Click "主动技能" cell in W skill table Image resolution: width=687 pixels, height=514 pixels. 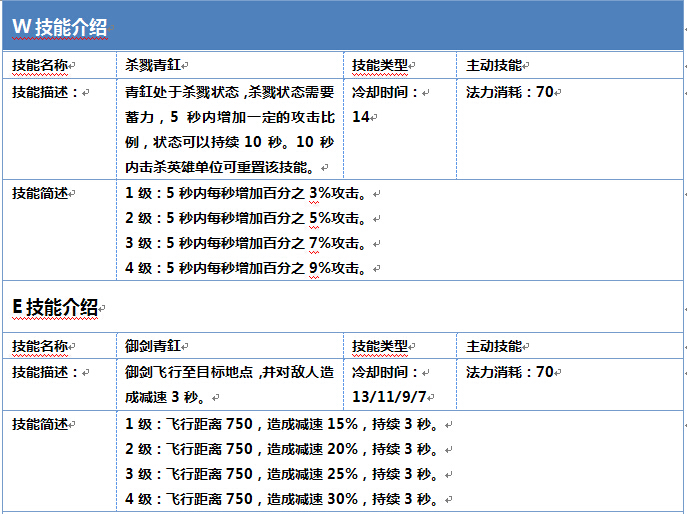pyautogui.click(x=494, y=66)
